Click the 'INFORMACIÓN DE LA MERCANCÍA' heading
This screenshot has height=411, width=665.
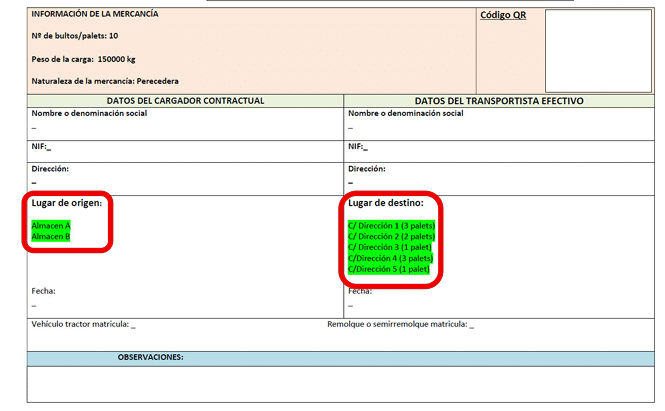(95, 14)
